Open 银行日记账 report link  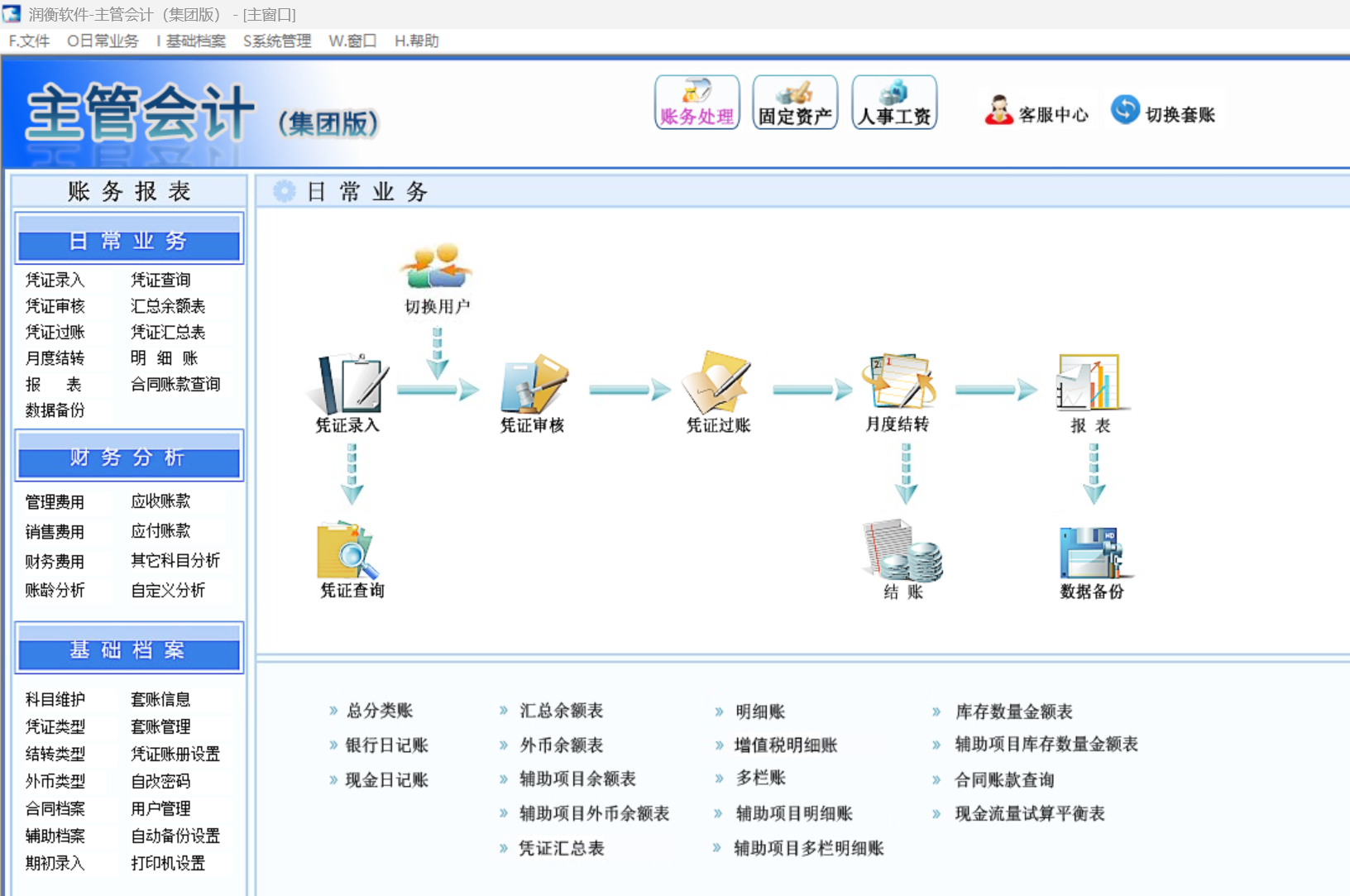point(387,745)
